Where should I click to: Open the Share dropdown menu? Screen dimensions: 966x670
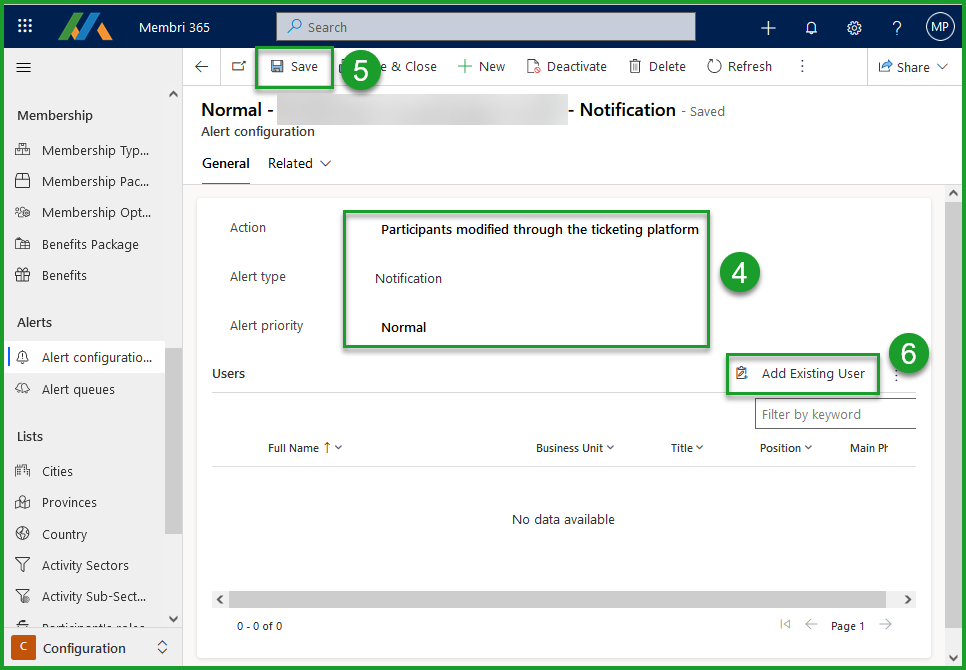pyautogui.click(x=913, y=67)
